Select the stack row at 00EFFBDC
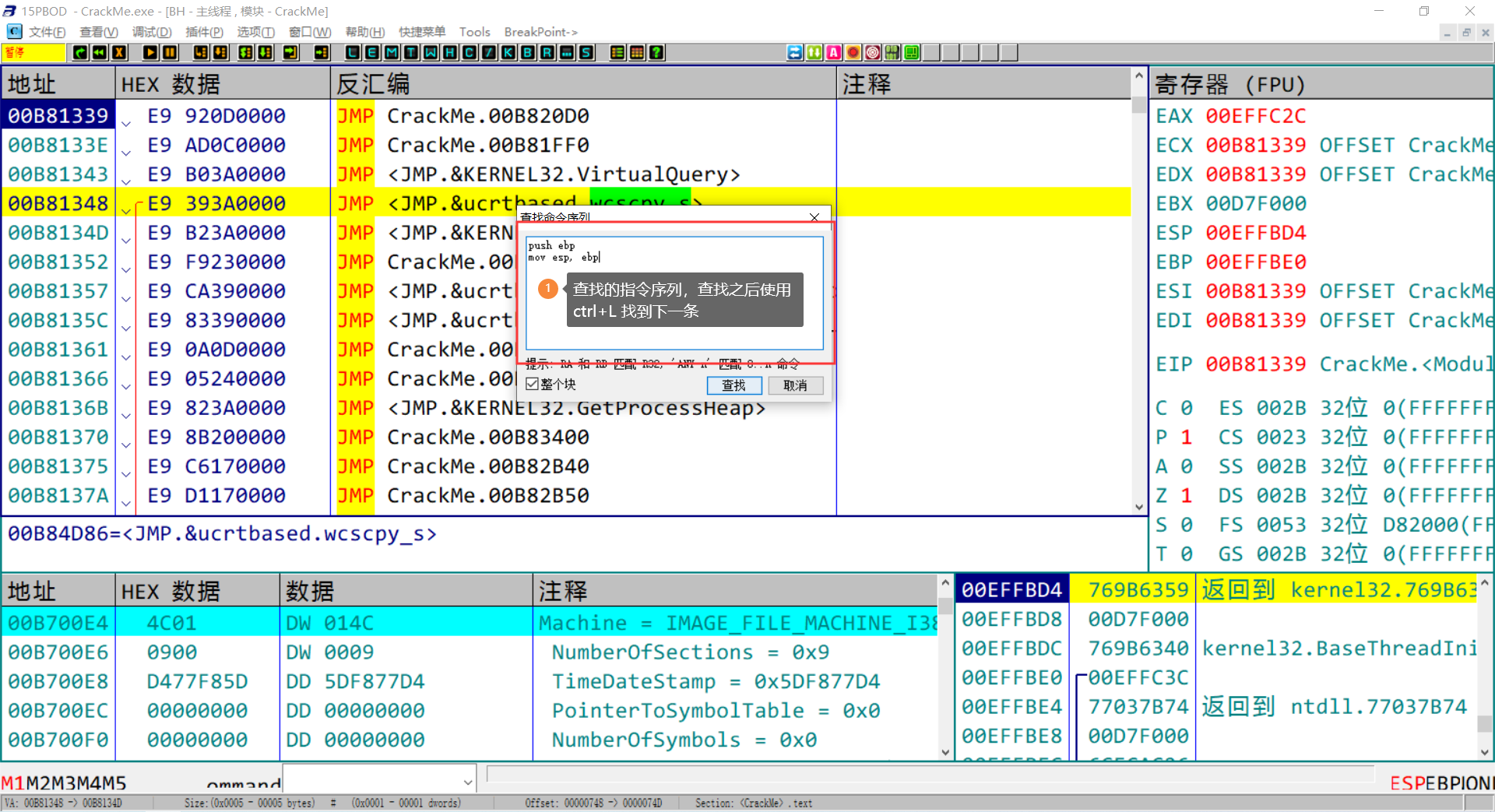Image resolution: width=1495 pixels, height=812 pixels. [1218, 649]
